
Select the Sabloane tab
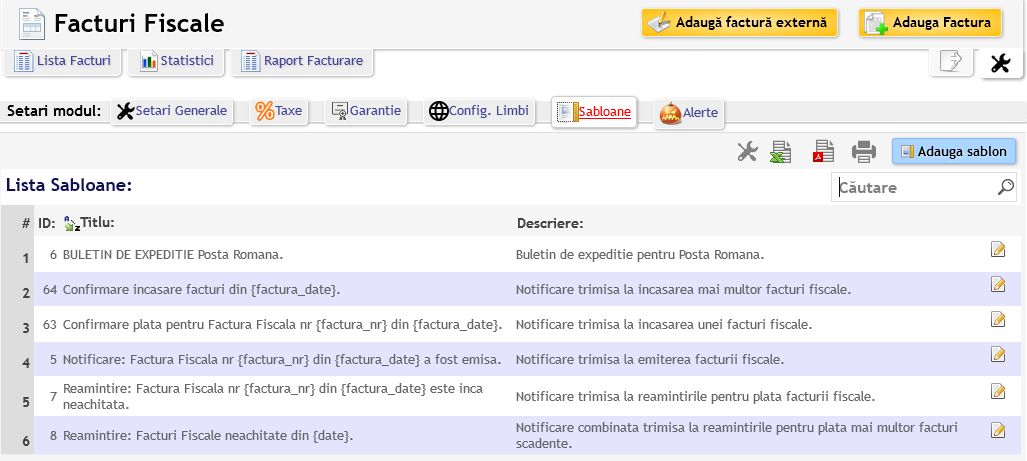594,112
